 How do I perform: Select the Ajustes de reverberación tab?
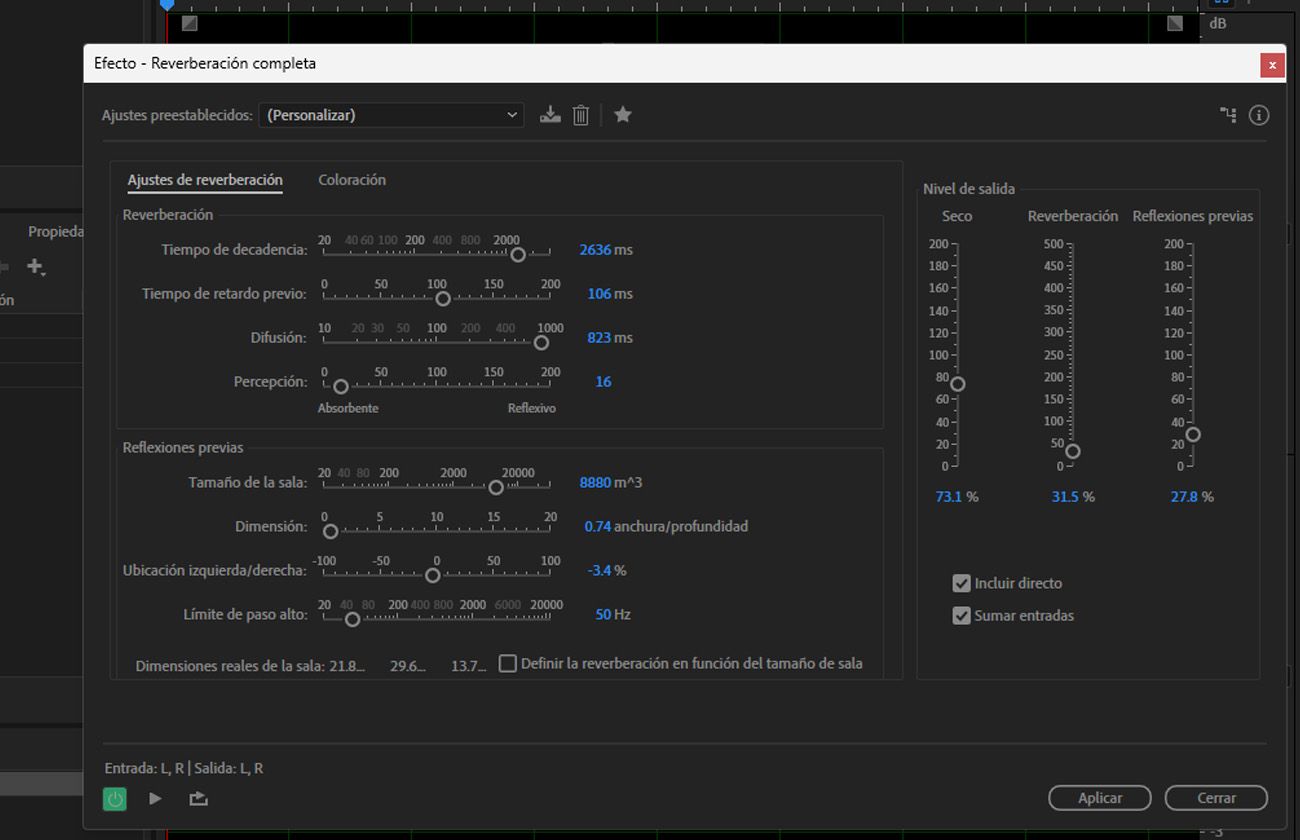point(205,179)
